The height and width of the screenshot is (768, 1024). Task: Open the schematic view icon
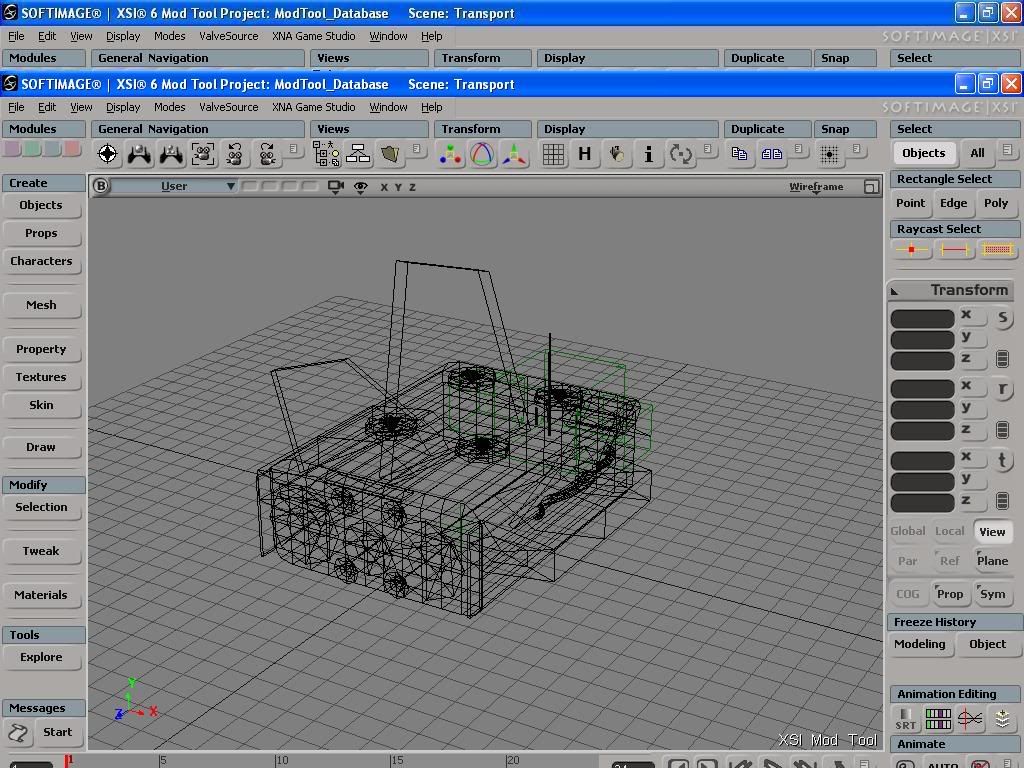[358, 154]
